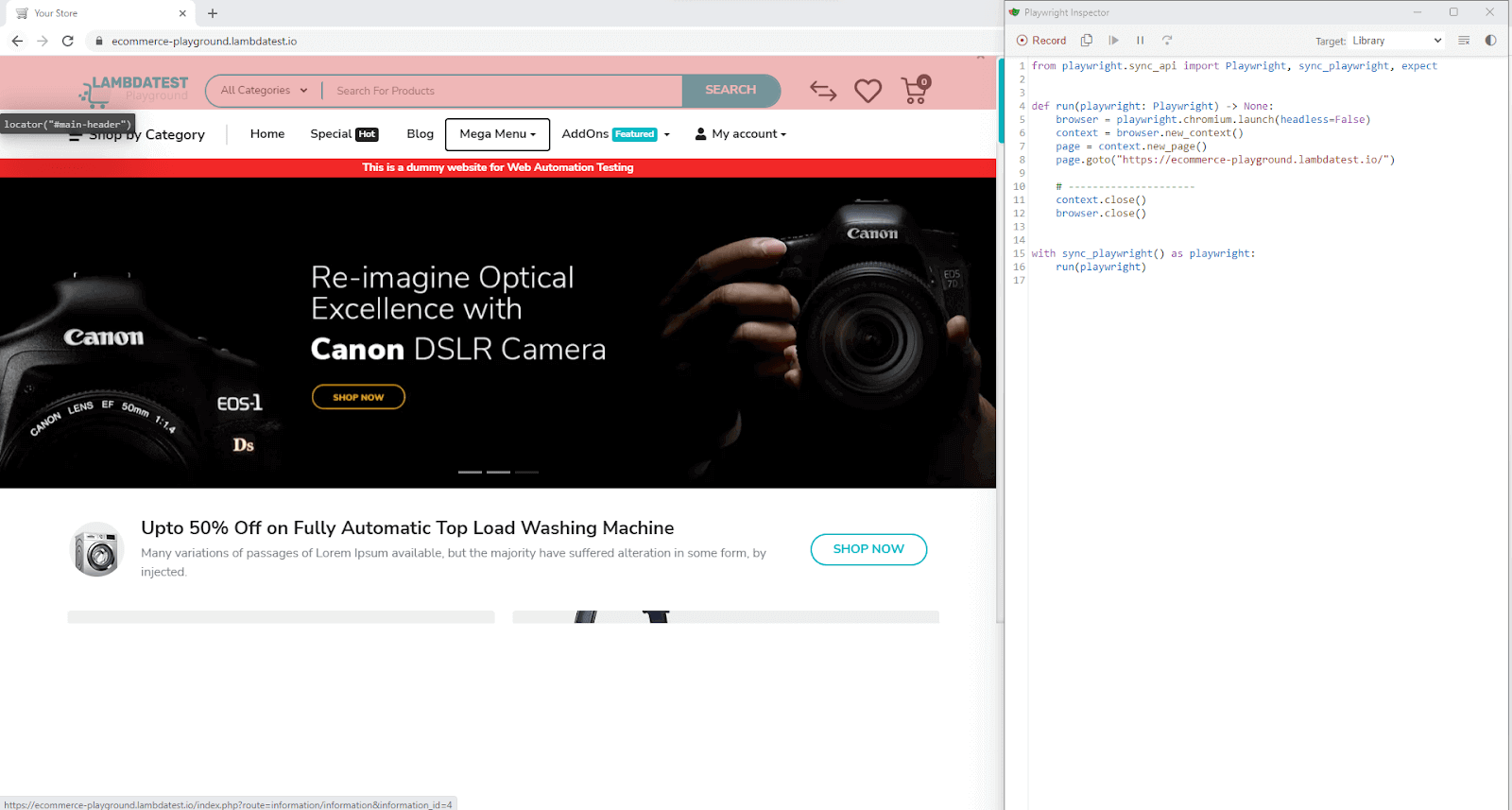Screen dimensions: 1512x810
Task: Select the third carousel slide indicator
Action: click(526, 472)
